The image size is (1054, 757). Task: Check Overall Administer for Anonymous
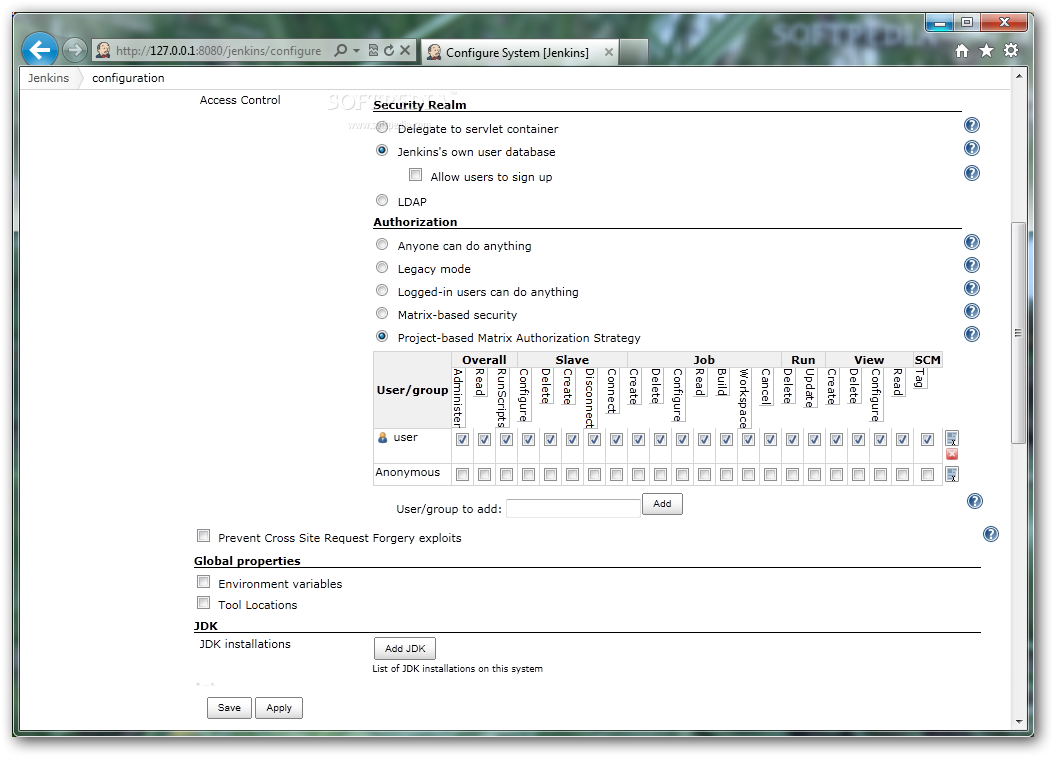coord(462,475)
